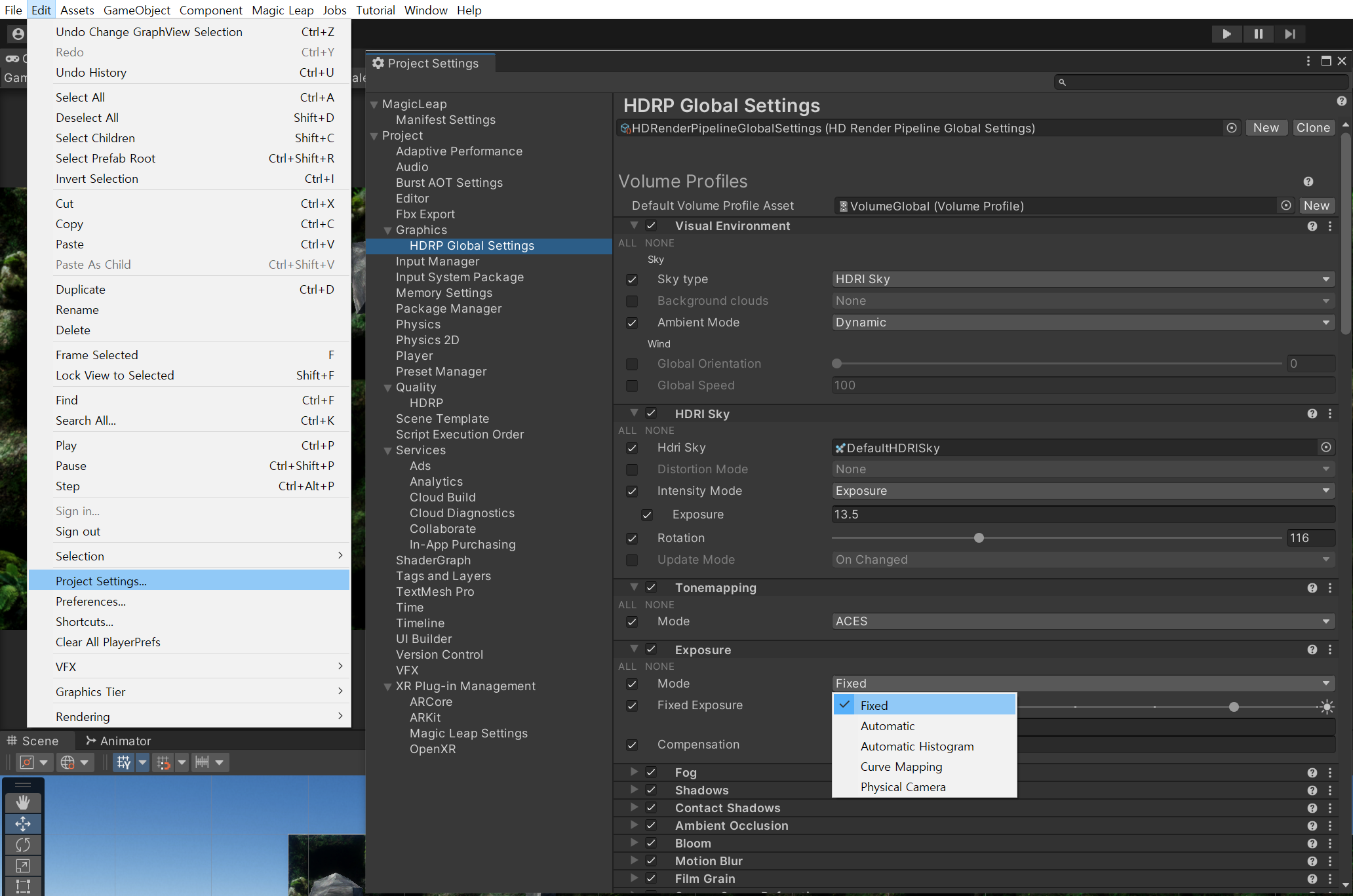
Task: Click the Step frame button
Action: [x=1289, y=34]
